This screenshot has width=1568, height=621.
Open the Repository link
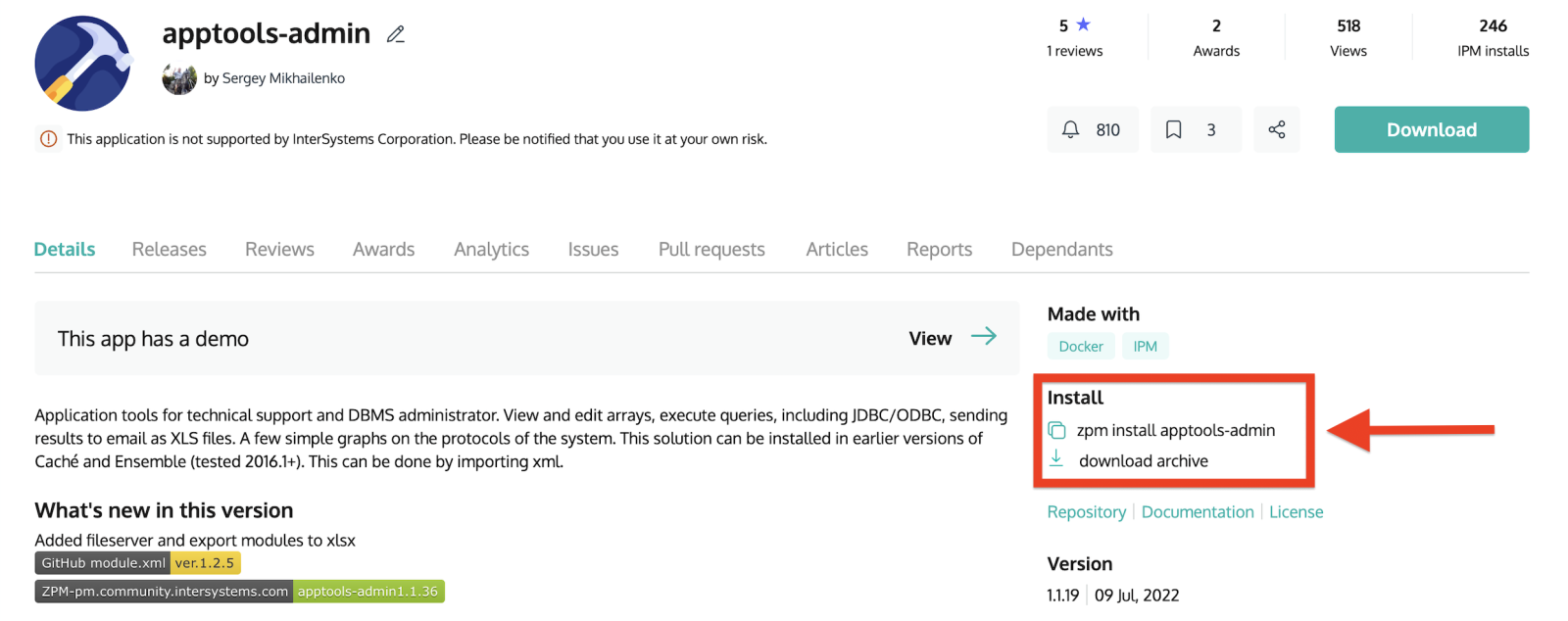[x=1086, y=511]
